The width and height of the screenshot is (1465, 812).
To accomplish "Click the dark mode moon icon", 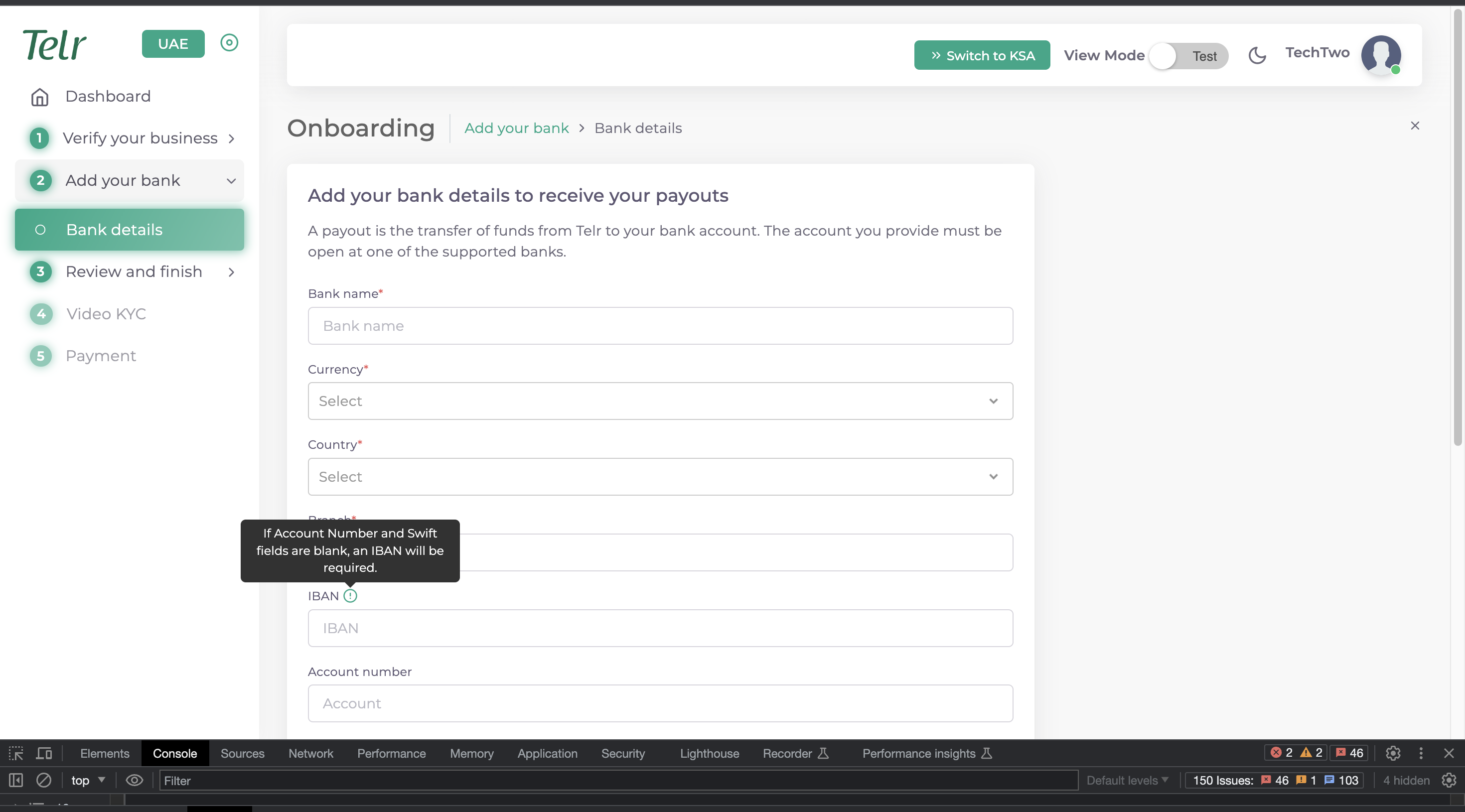I will point(1257,56).
